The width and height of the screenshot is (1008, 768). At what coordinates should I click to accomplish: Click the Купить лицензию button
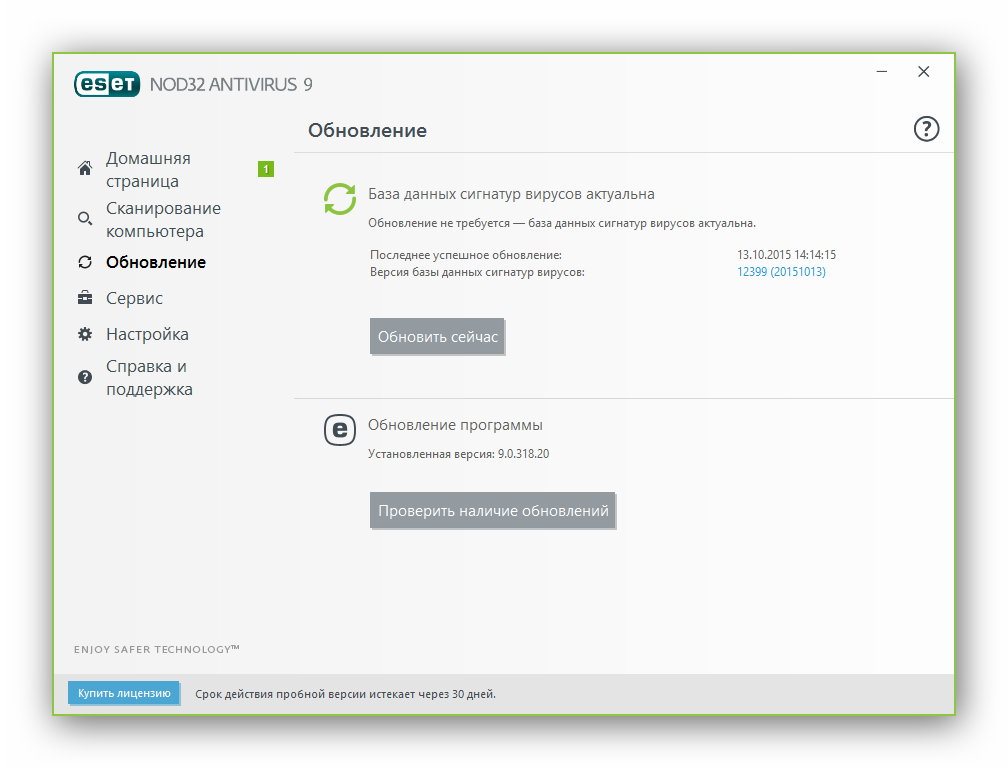coord(124,693)
